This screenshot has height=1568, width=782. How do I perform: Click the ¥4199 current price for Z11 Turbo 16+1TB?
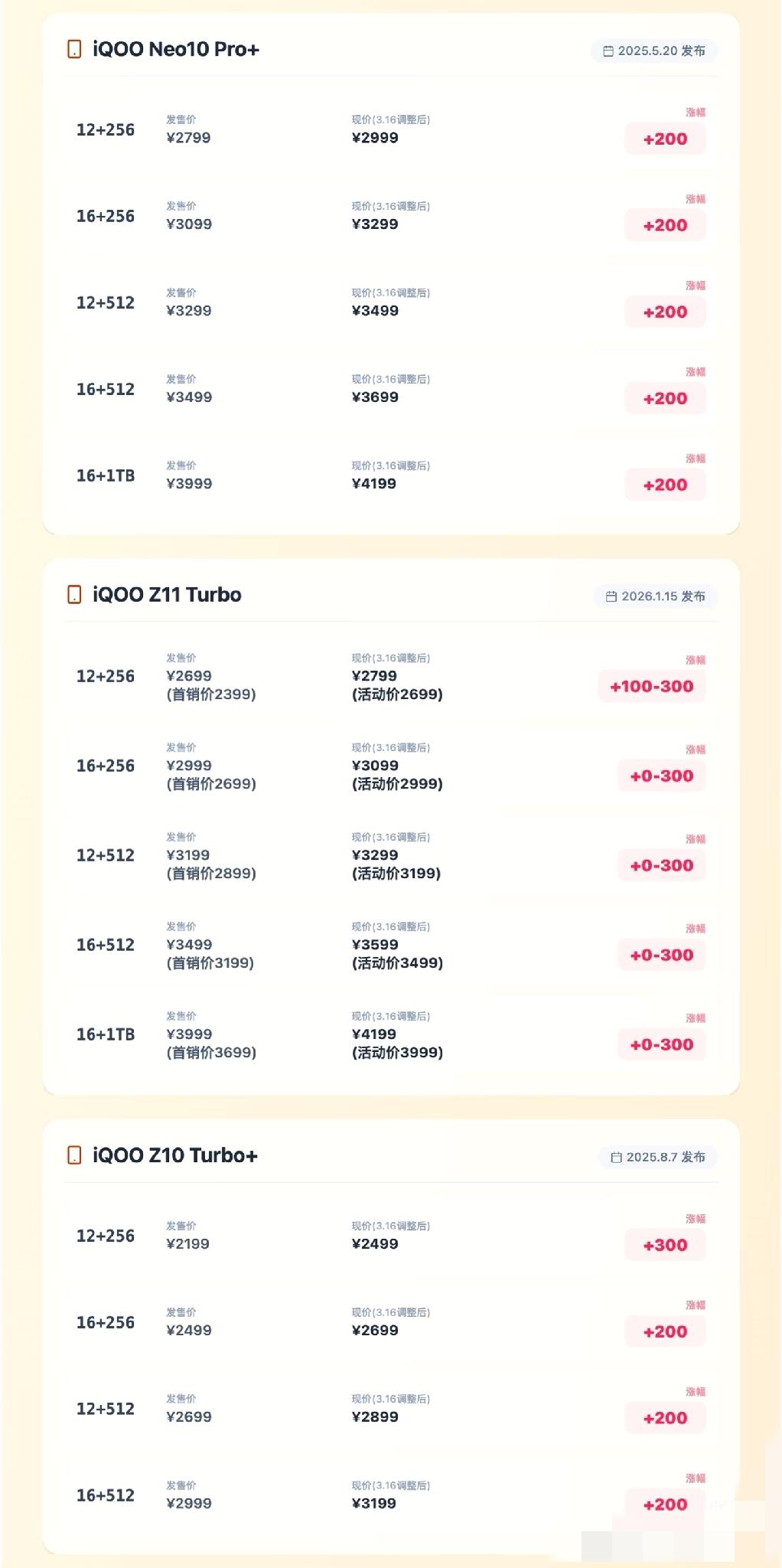pyautogui.click(x=374, y=1034)
